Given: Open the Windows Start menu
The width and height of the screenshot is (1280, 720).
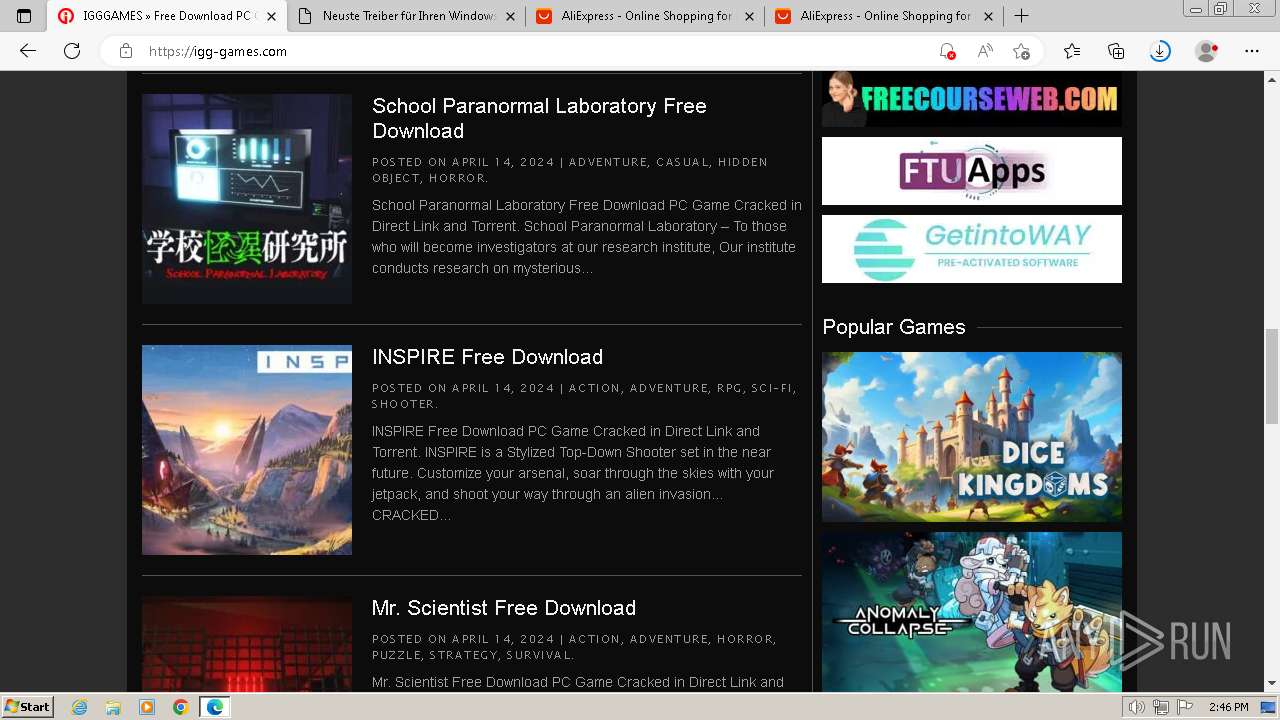Looking at the screenshot, I should click(27, 707).
